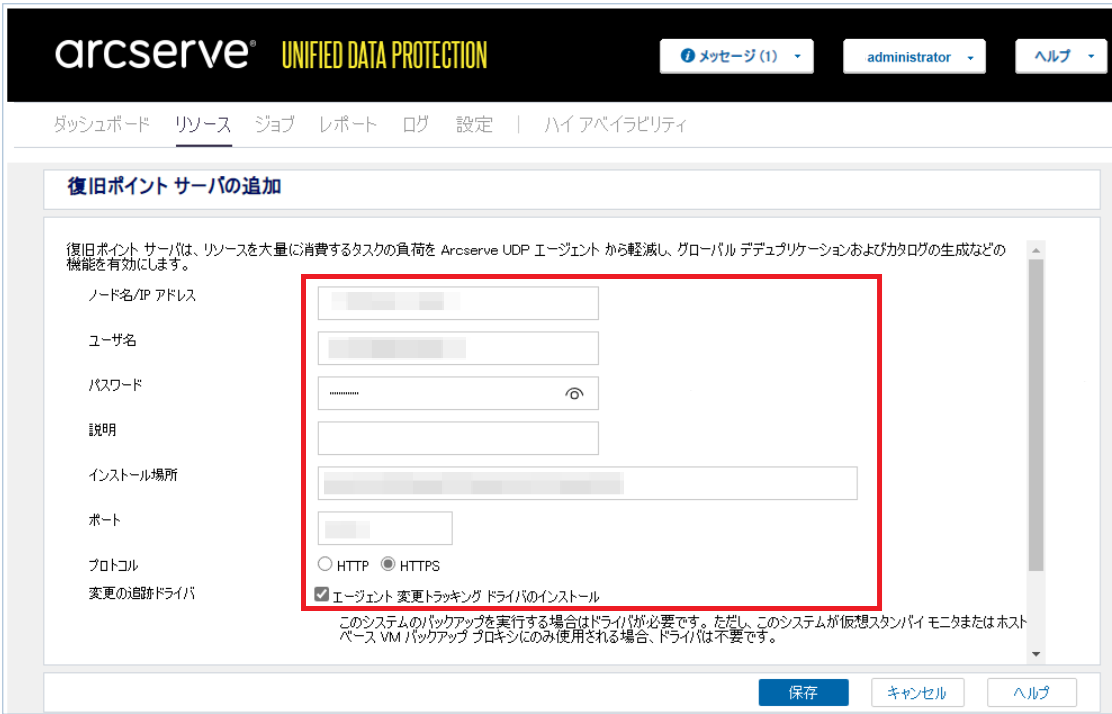Click the scroll down arrow of the form
The image size is (1112, 714).
click(x=1036, y=654)
